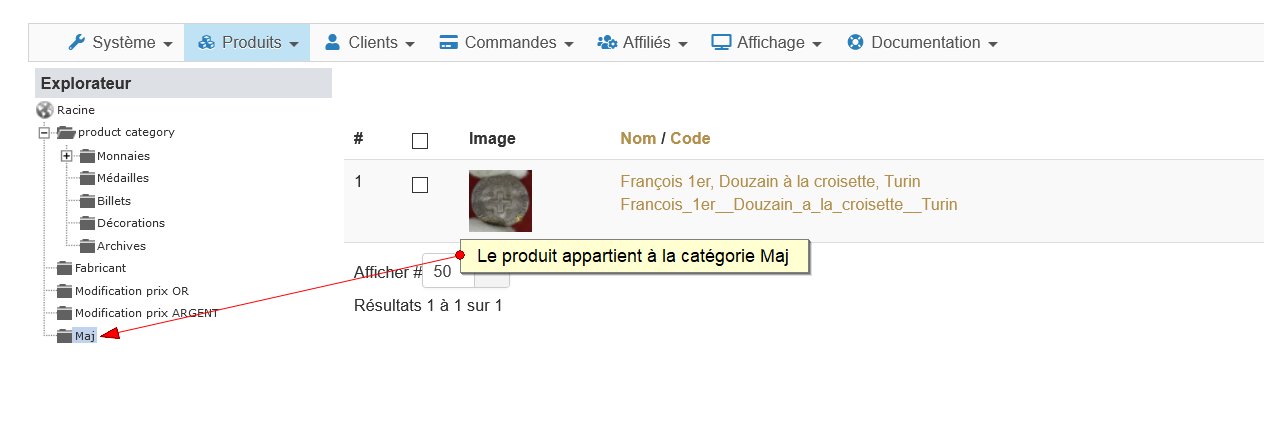Expand the Monnaies tree node

coord(67,155)
